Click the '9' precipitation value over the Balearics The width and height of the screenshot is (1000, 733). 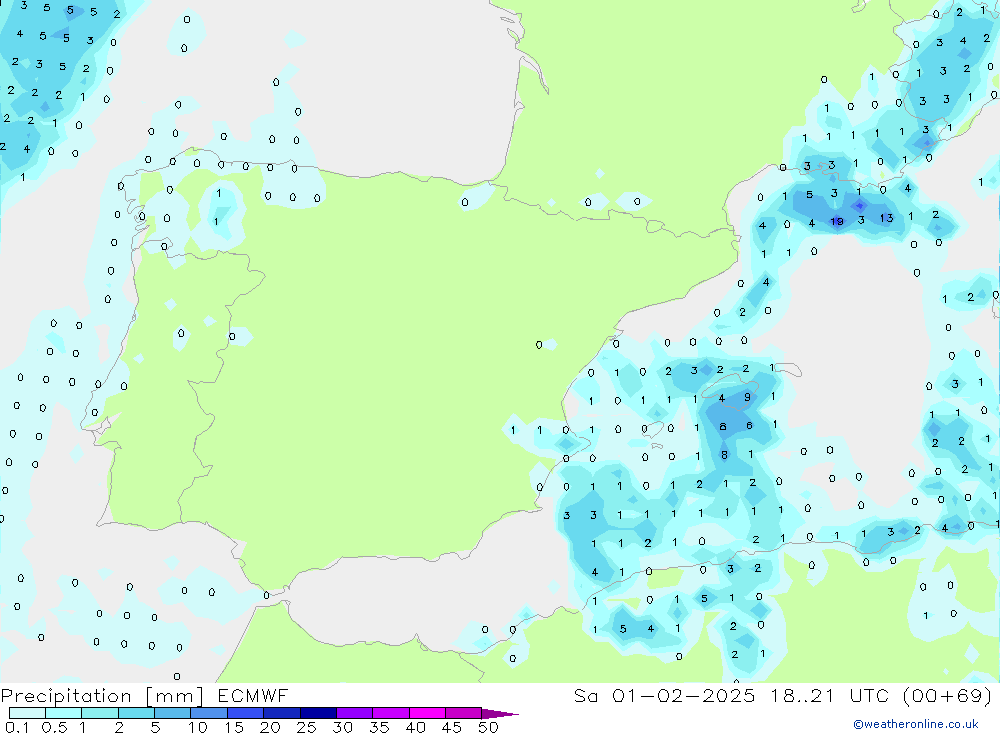coord(747,397)
